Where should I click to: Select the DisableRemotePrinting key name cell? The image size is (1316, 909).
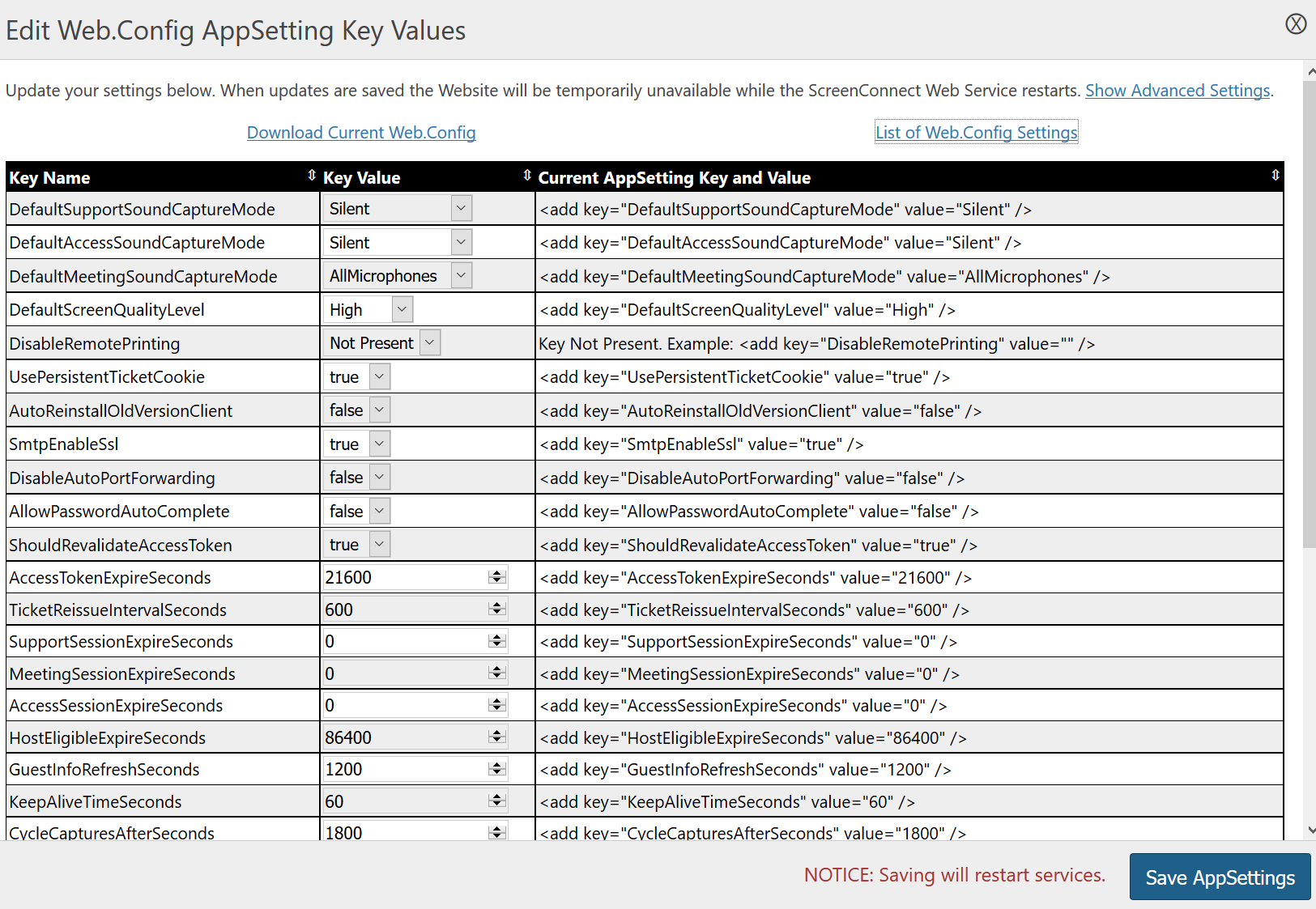163,343
